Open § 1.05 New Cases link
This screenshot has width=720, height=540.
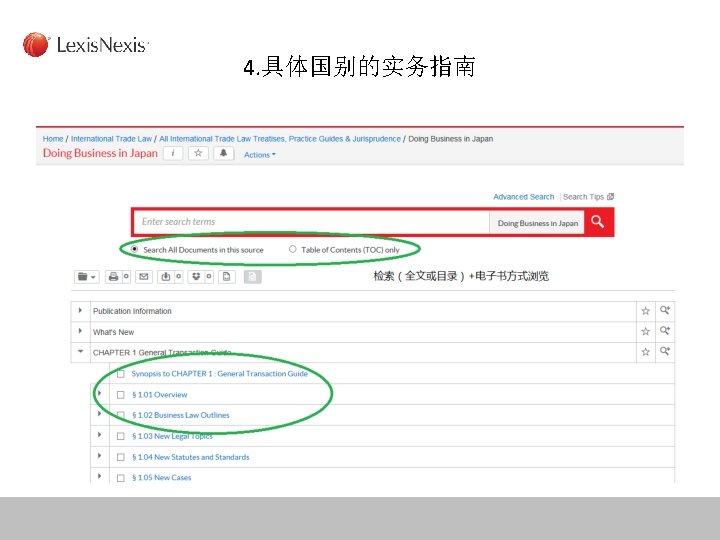(x=162, y=478)
